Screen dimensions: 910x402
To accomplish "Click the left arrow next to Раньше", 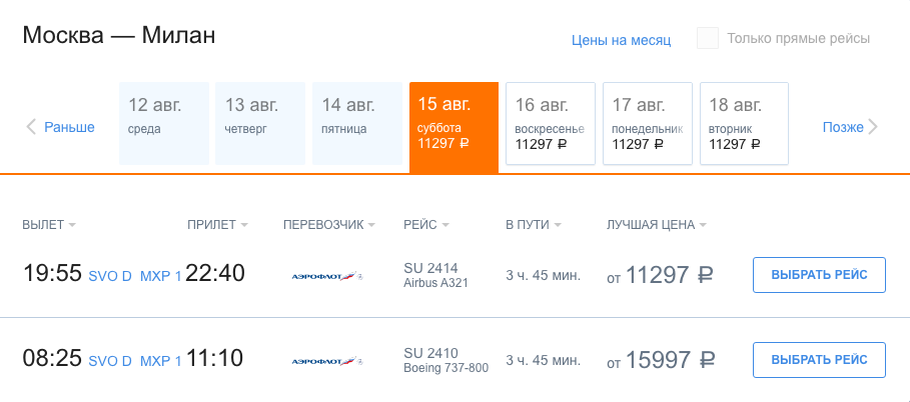I will (31, 127).
